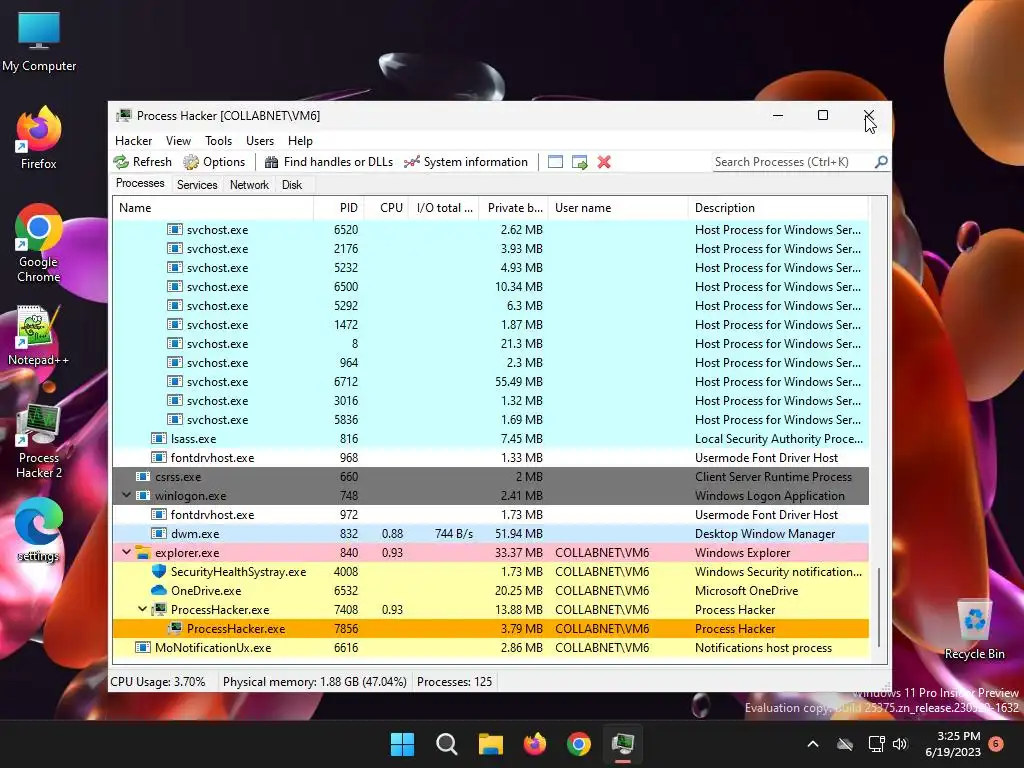Sort by the I/O total column header
The width and height of the screenshot is (1024, 768).
[444, 208]
